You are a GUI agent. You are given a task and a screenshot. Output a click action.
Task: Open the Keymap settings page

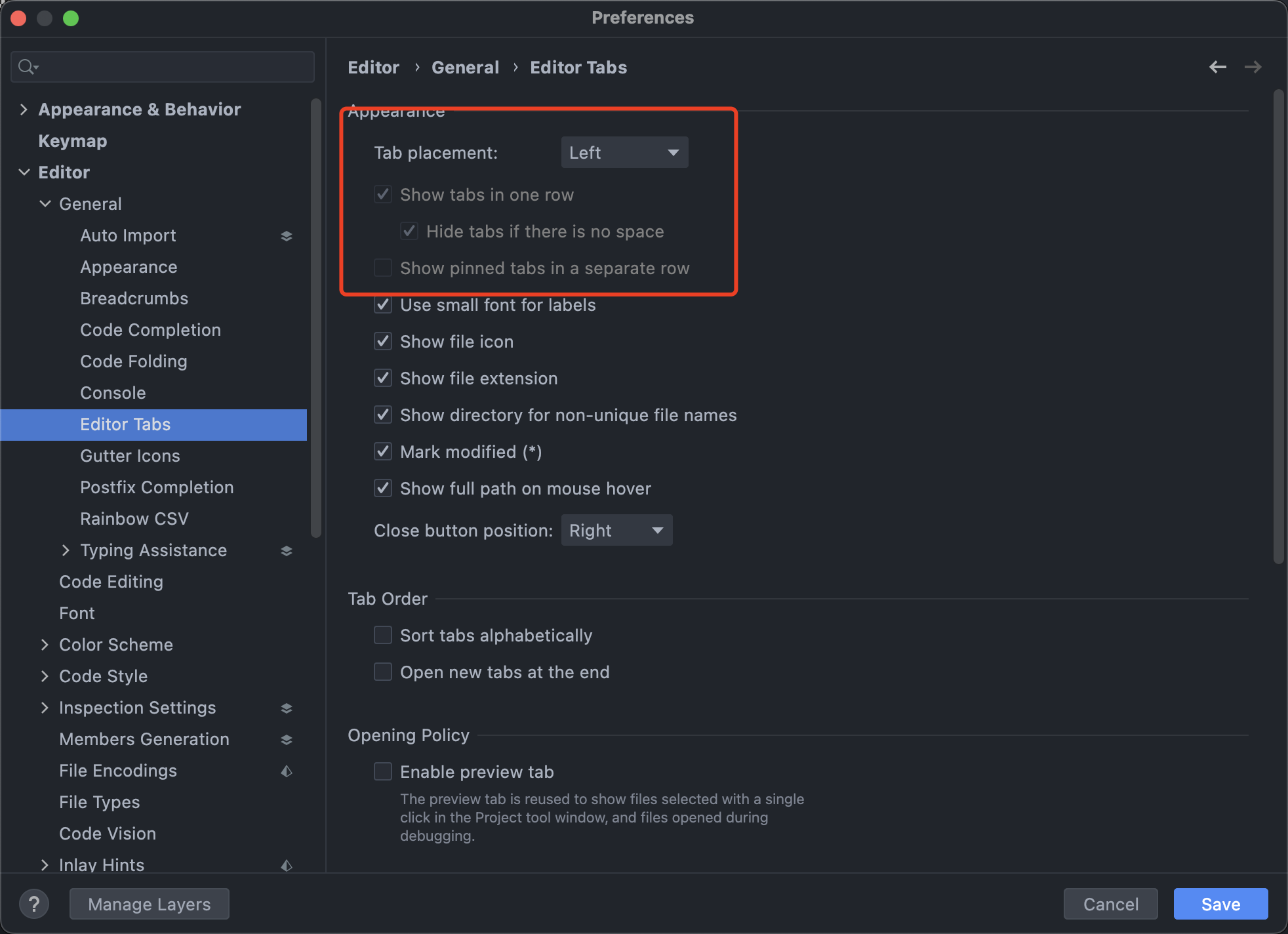pyautogui.click(x=72, y=141)
